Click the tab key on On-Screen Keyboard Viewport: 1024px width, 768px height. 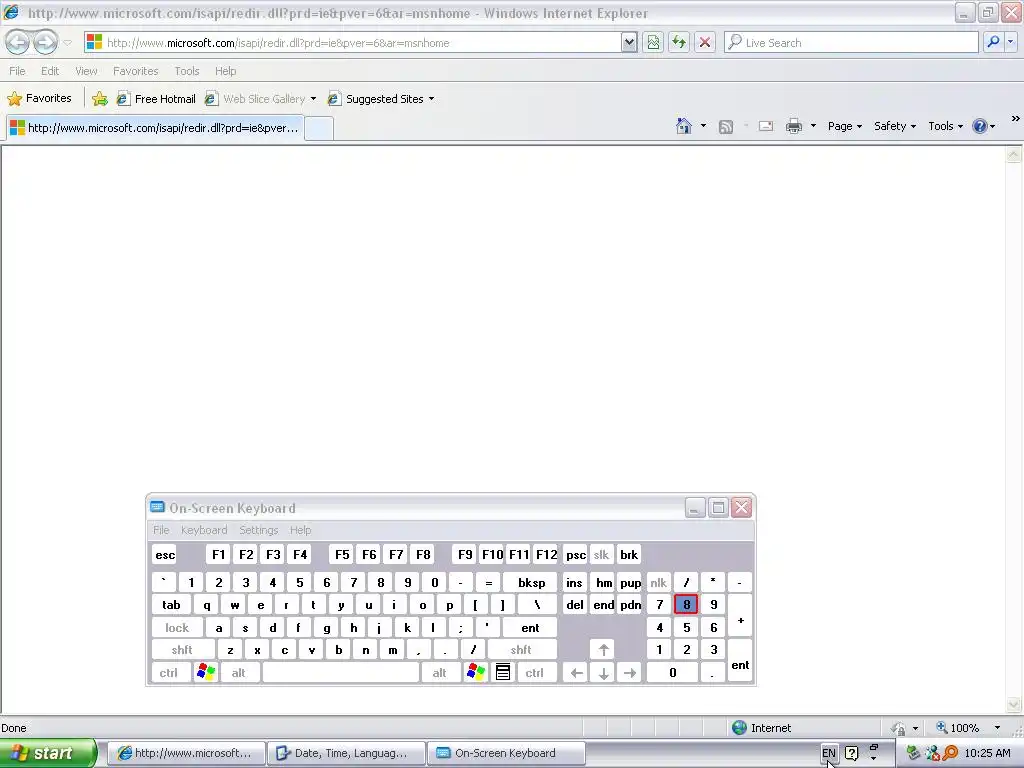171,605
